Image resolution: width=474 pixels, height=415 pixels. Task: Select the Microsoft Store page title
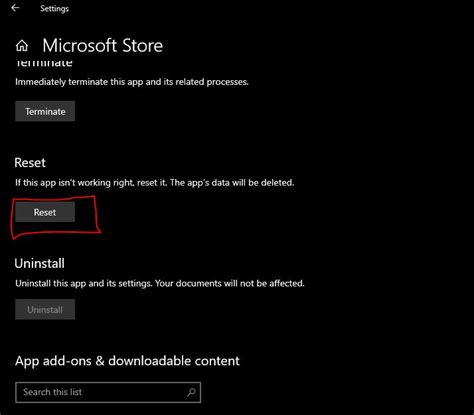point(103,45)
